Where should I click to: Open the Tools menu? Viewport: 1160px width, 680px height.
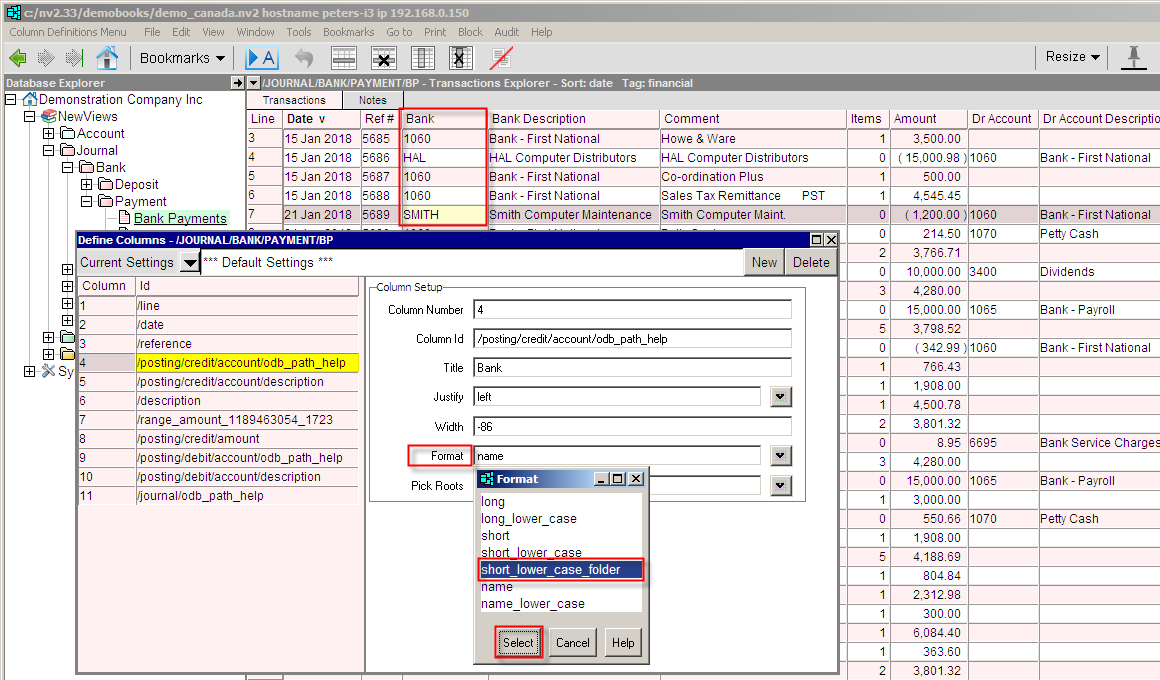tap(298, 32)
